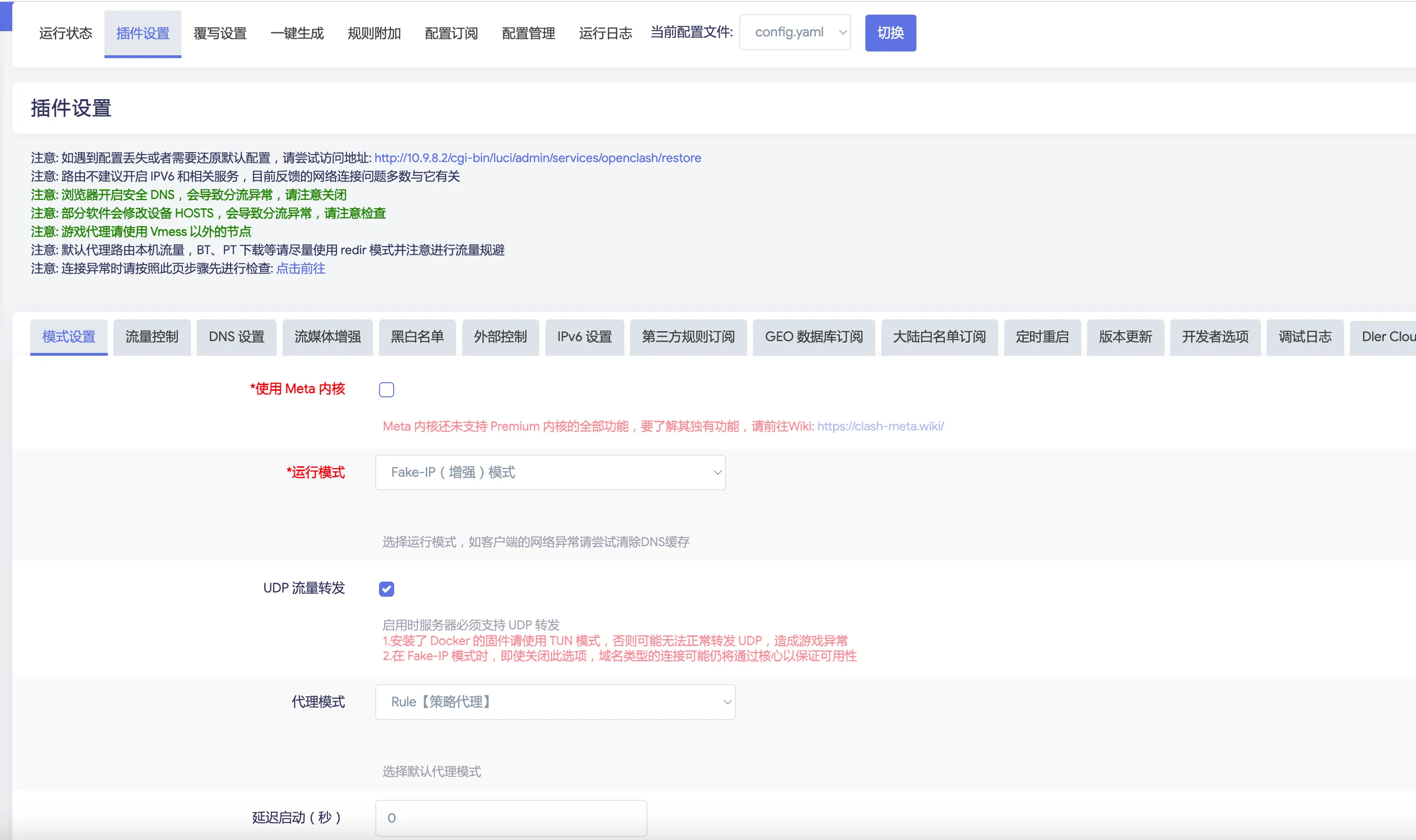
Task: Open the 黑白名单 sub-tab
Action: tap(417, 337)
